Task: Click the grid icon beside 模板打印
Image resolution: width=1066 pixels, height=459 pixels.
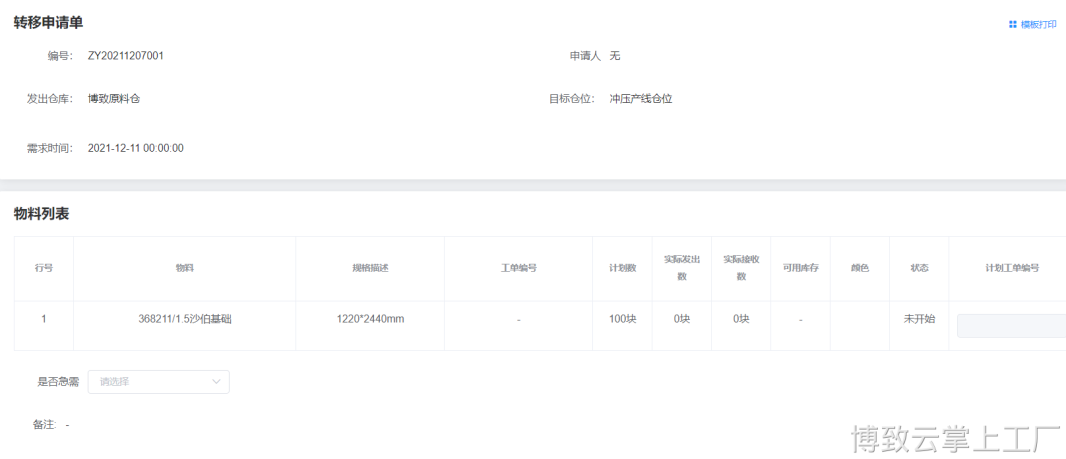Action: [x=1013, y=24]
